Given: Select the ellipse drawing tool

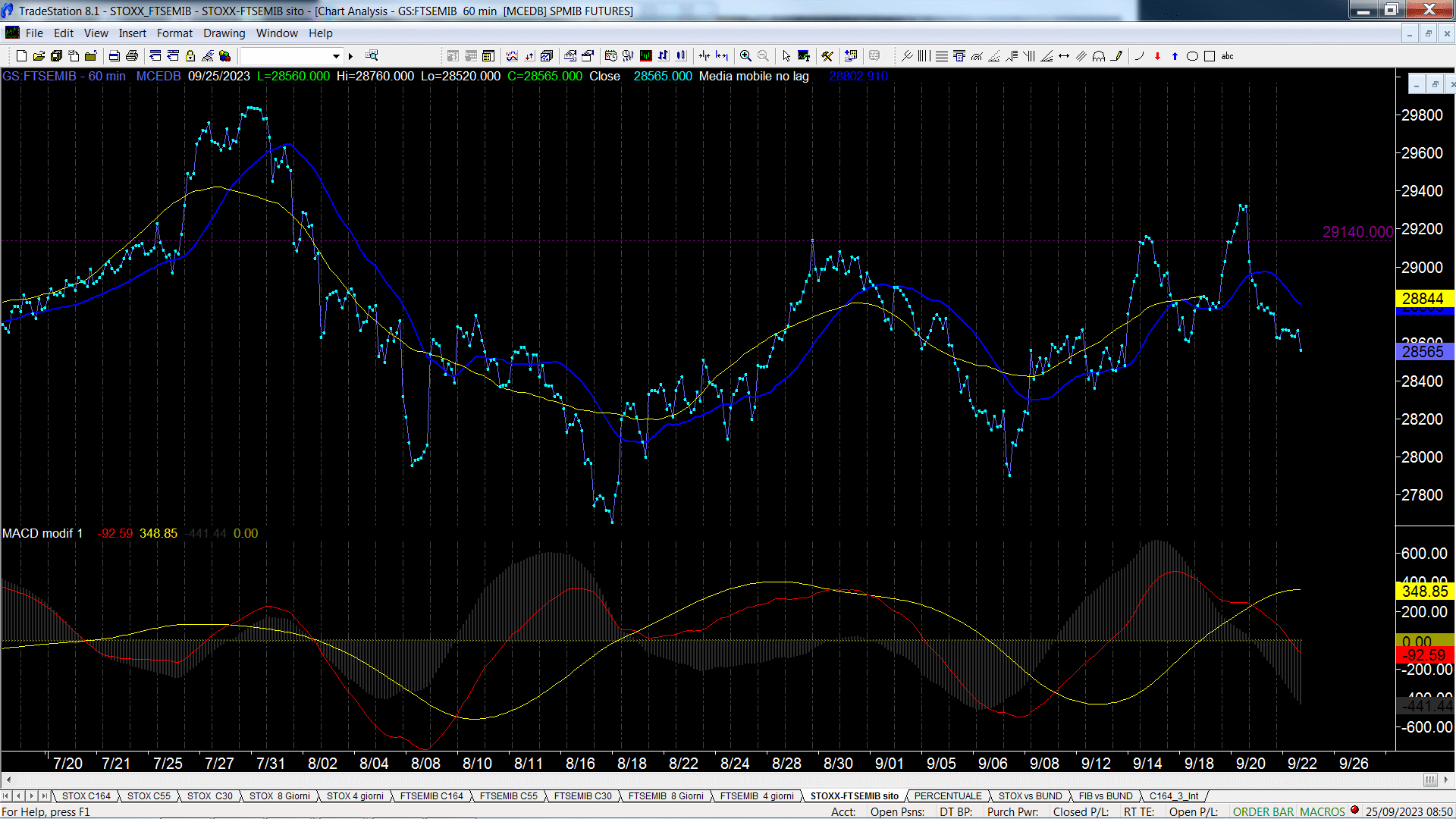Looking at the screenshot, I should (x=1192, y=56).
